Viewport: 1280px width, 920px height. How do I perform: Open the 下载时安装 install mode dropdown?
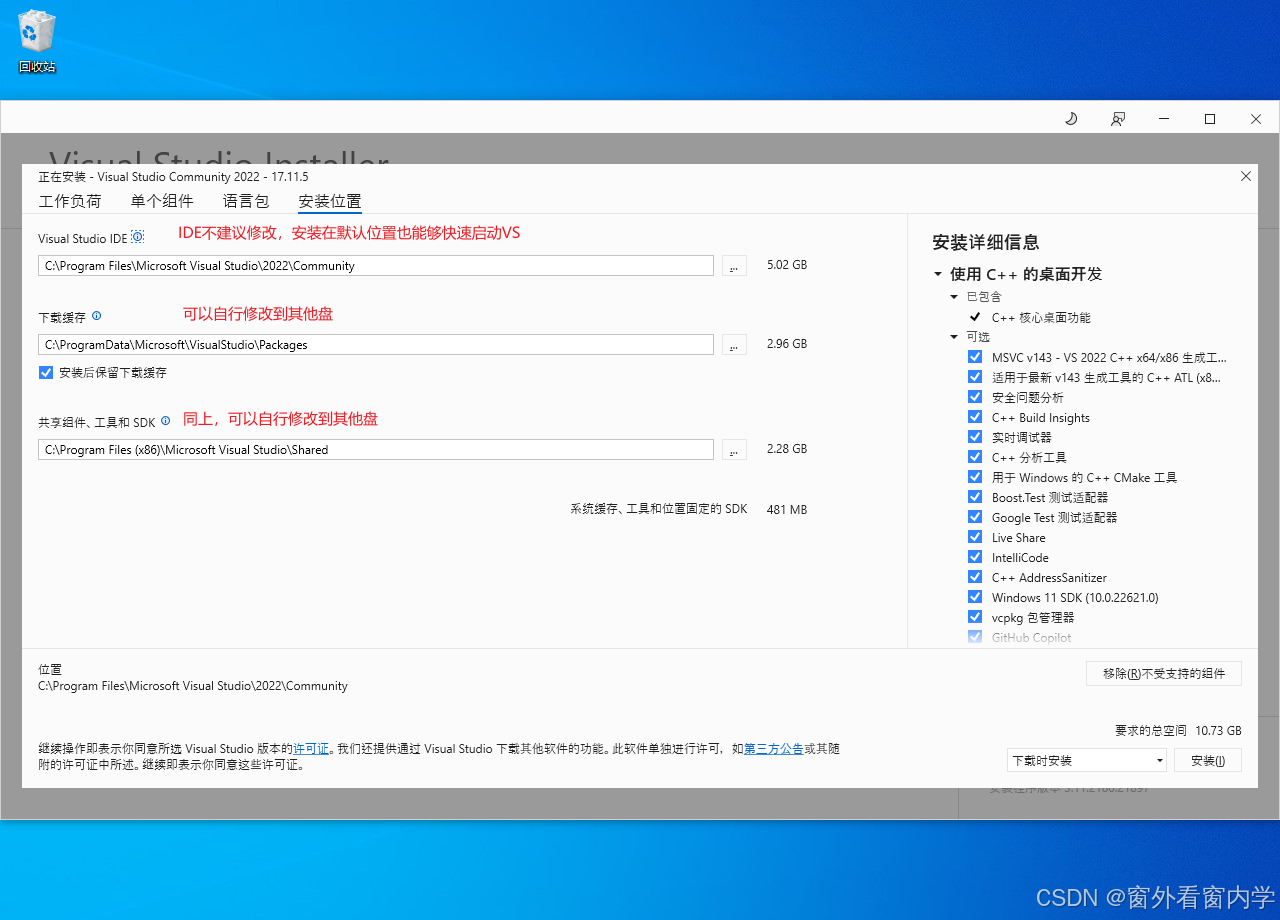click(x=1087, y=760)
